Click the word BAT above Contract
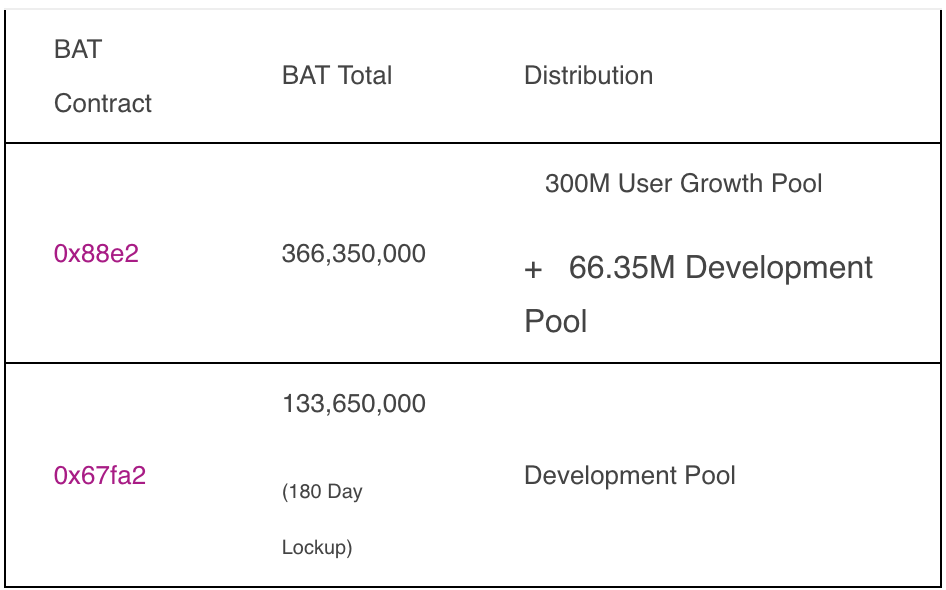The width and height of the screenshot is (946, 590). (x=77, y=49)
